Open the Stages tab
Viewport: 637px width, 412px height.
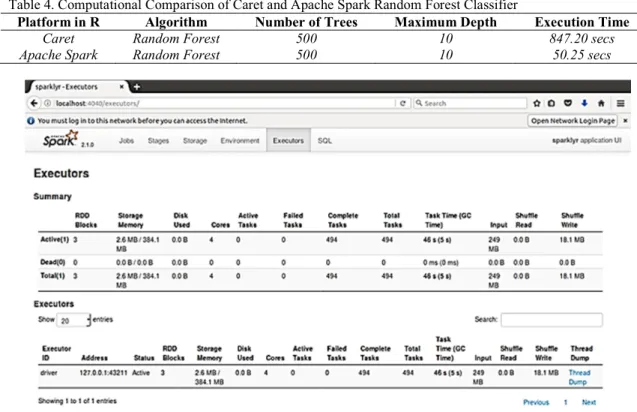[158, 141]
